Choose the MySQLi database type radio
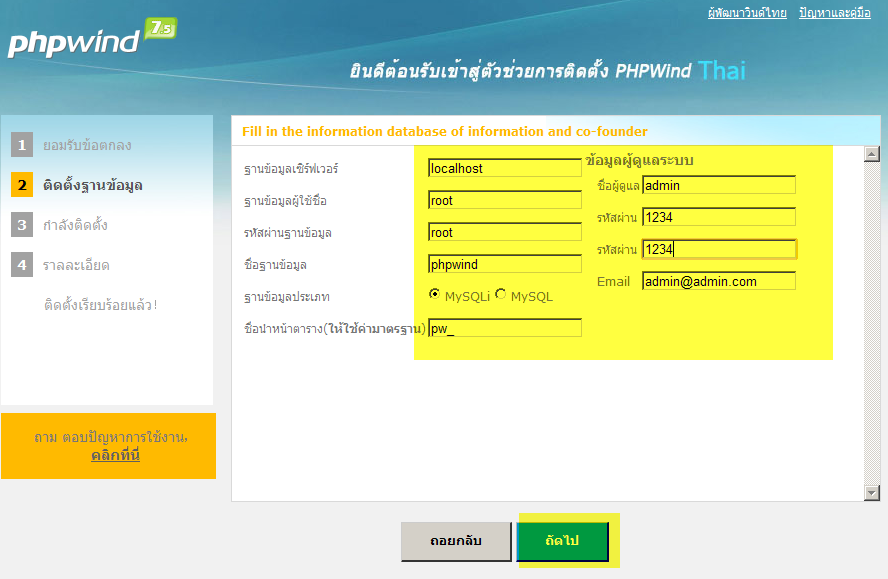 click(434, 293)
